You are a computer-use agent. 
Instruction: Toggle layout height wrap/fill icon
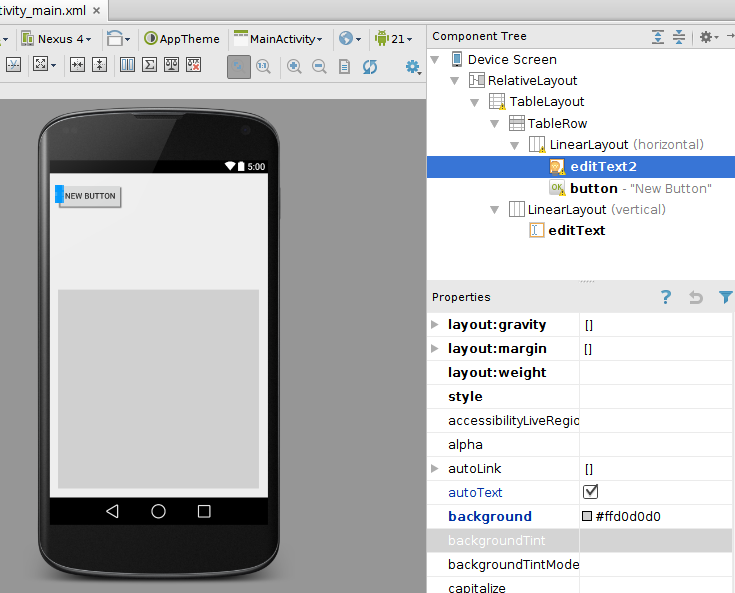pos(99,65)
